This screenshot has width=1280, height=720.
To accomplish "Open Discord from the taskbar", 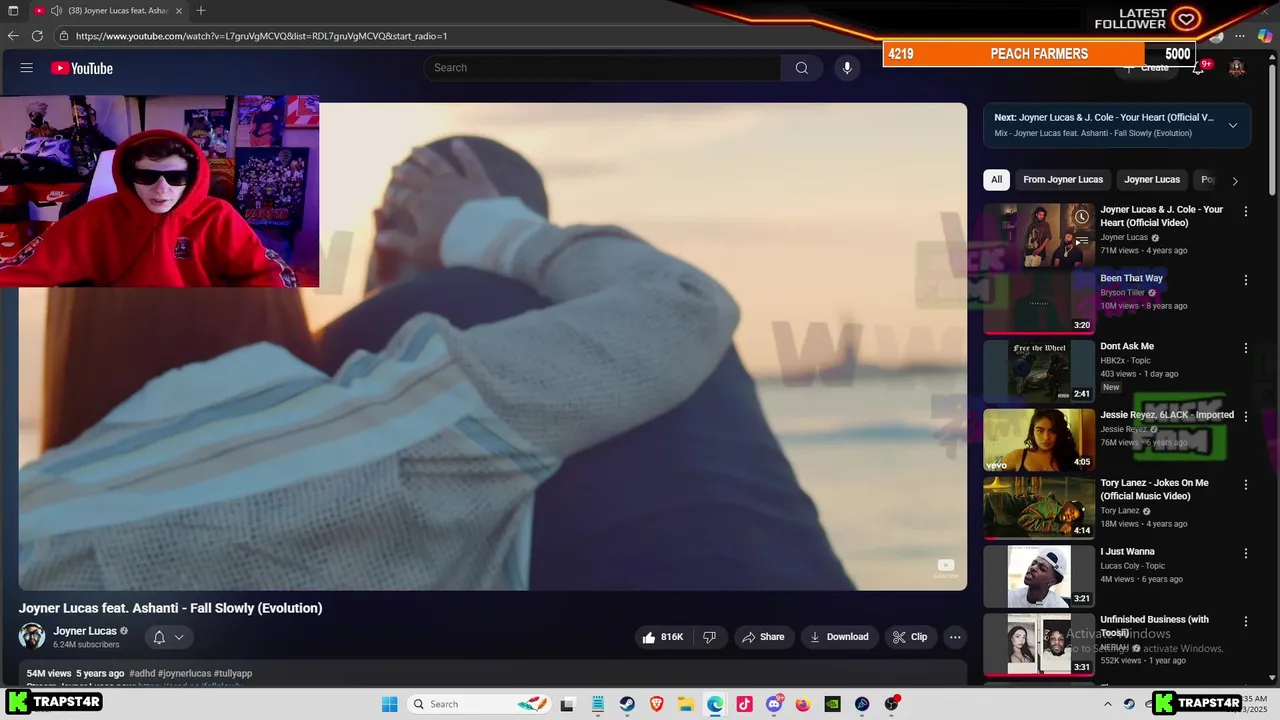I will pos(774,704).
